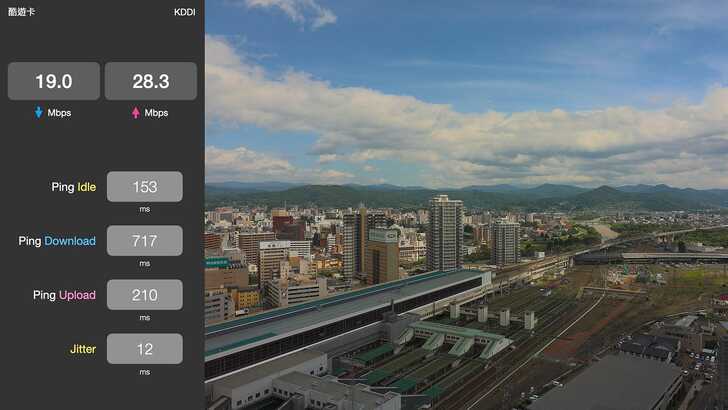Click the ms unit under 12
The image size is (728, 410).
[x=145, y=372]
